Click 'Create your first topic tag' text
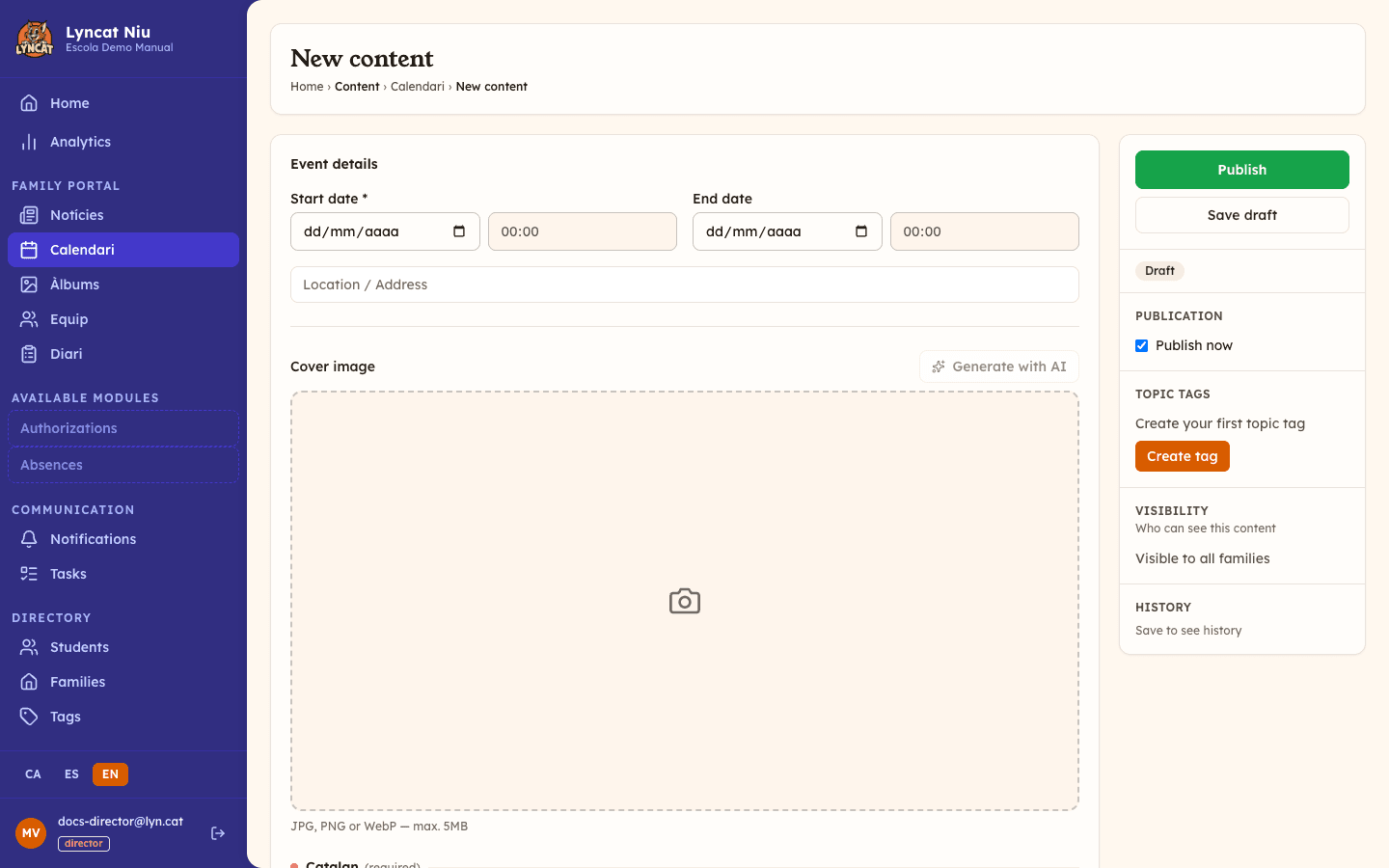 click(1220, 423)
